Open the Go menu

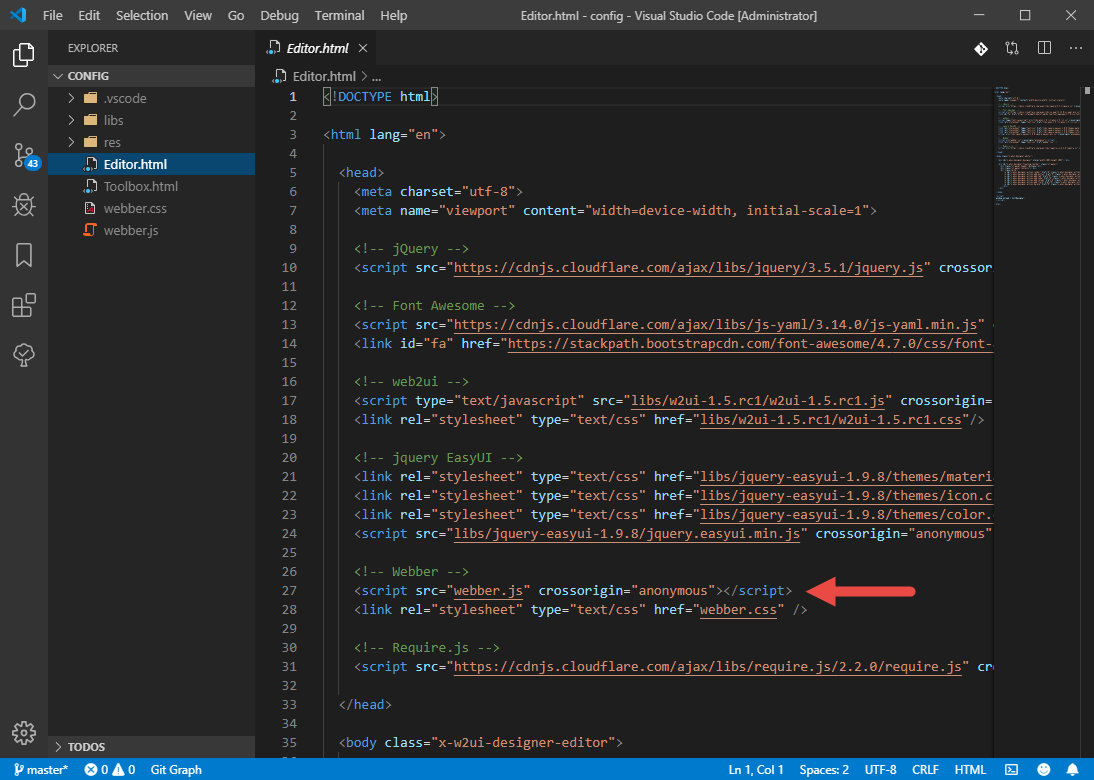236,15
